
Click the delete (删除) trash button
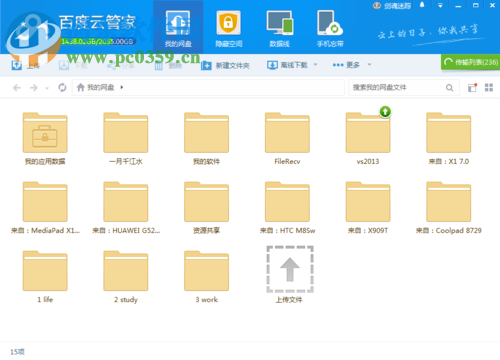coord(168,66)
